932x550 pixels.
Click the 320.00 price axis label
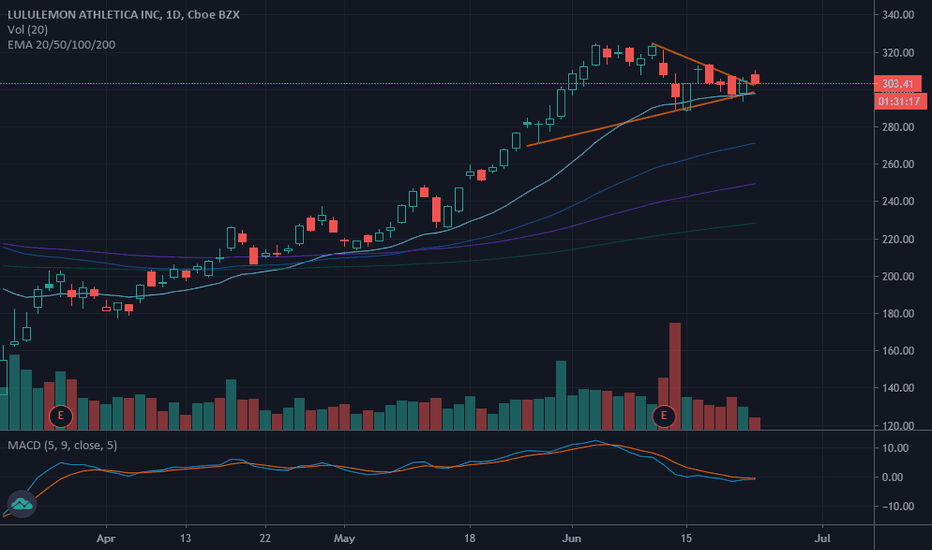pyautogui.click(x=898, y=52)
